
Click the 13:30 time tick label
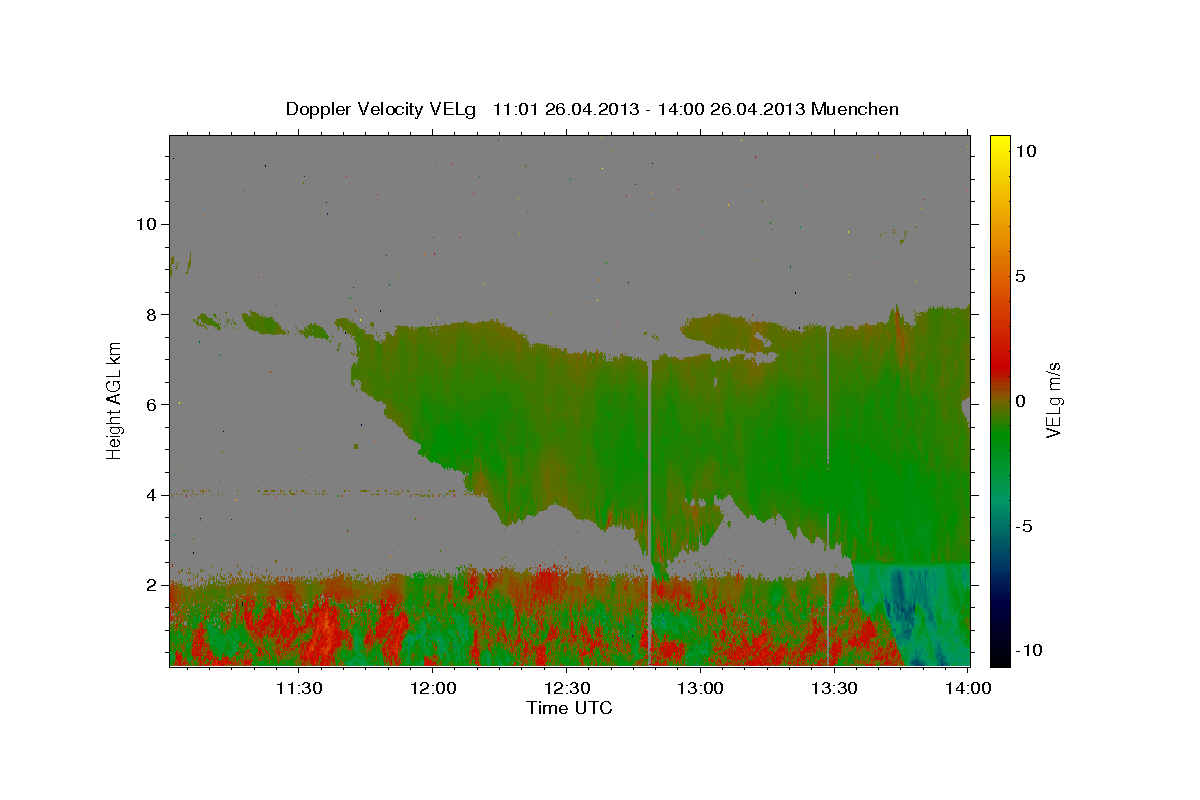click(835, 688)
